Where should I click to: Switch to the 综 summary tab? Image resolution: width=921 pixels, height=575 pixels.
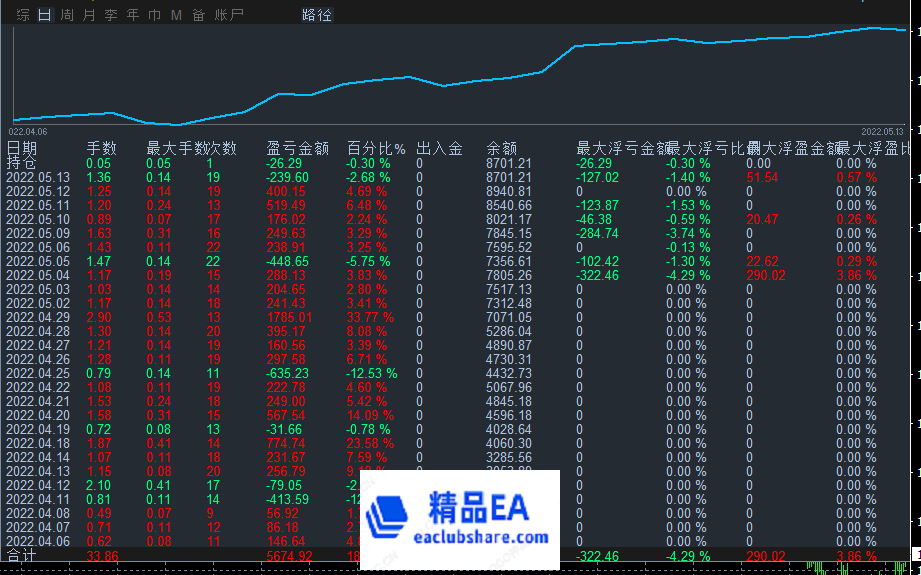pos(22,15)
